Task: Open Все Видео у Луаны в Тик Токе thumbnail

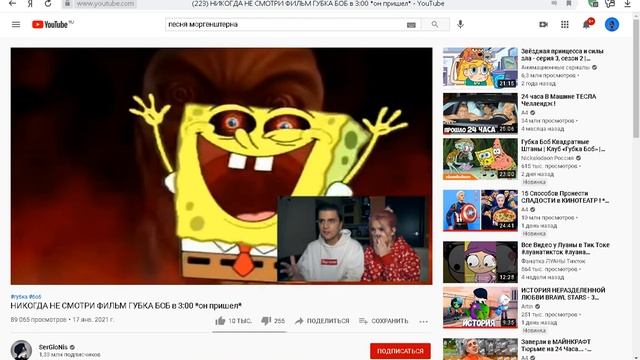Action: click(x=480, y=262)
